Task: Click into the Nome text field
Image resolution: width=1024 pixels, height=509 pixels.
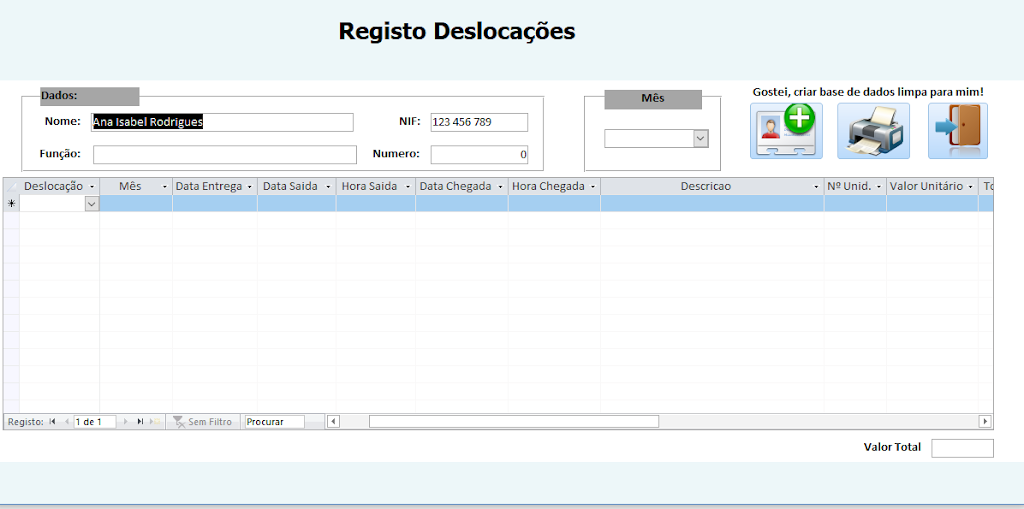Action: (222, 122)
